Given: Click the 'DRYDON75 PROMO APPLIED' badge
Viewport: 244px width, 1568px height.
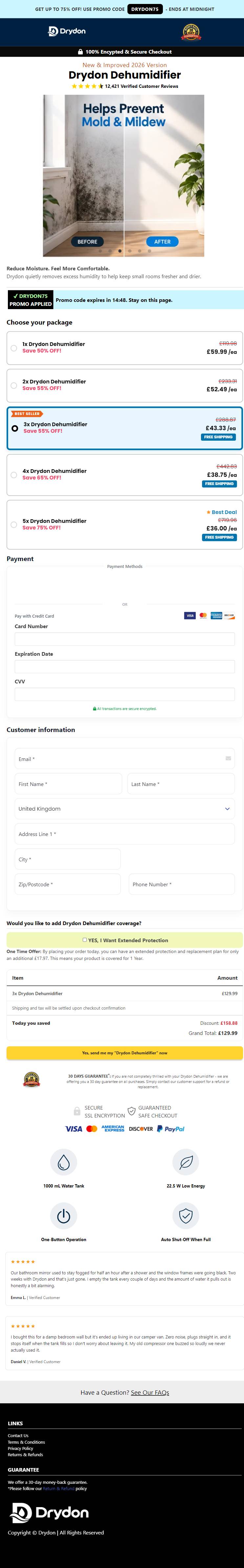Looking at the screenshot, I should (x=31, y=300).
